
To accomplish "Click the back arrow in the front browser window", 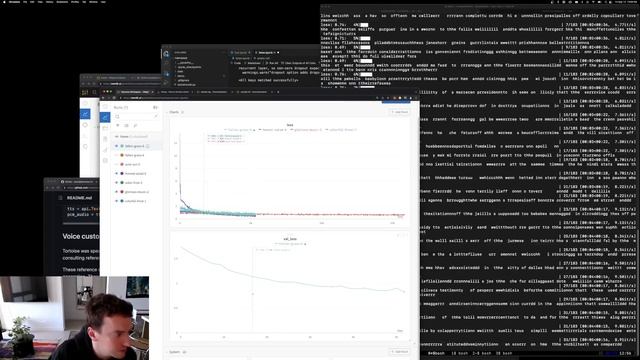I will tap(104, 98).
